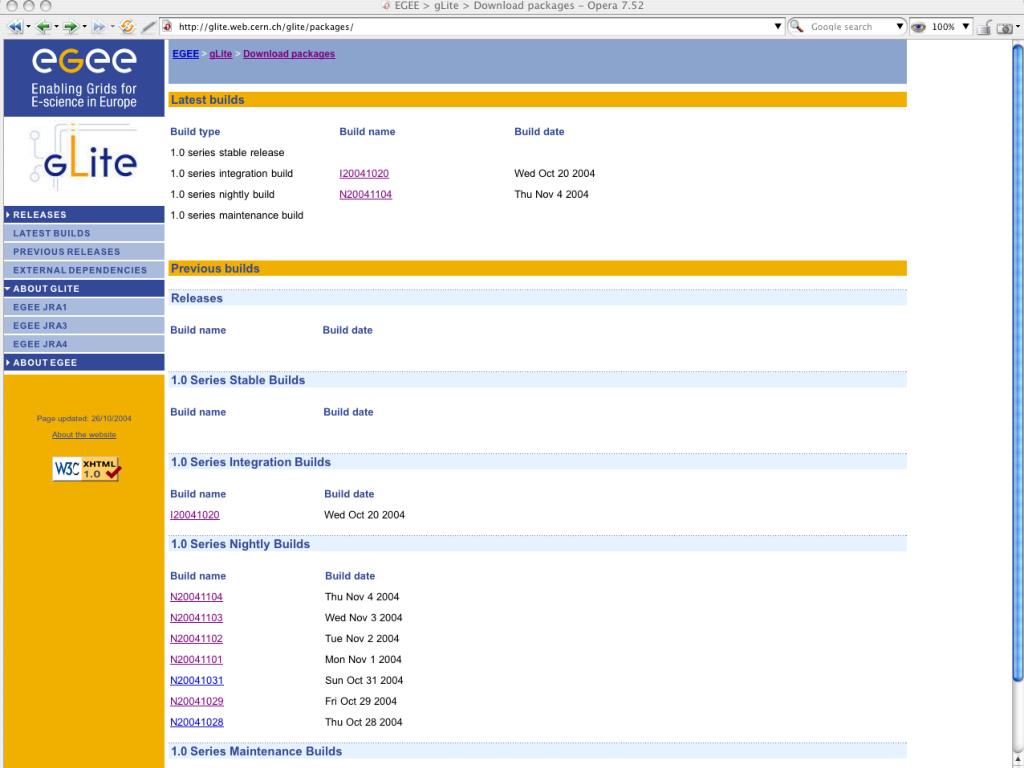This screenshot has width=1024, height=768.
Task: Open nightly build N20041031
Action: 197,680
